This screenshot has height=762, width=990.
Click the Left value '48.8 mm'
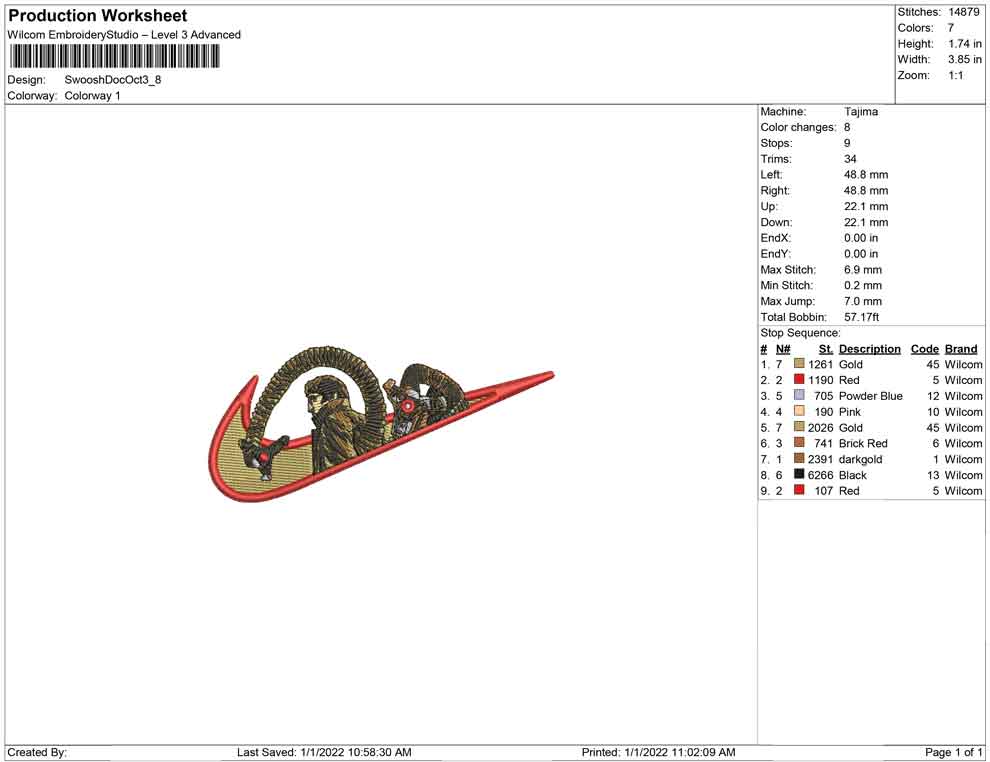866,175
